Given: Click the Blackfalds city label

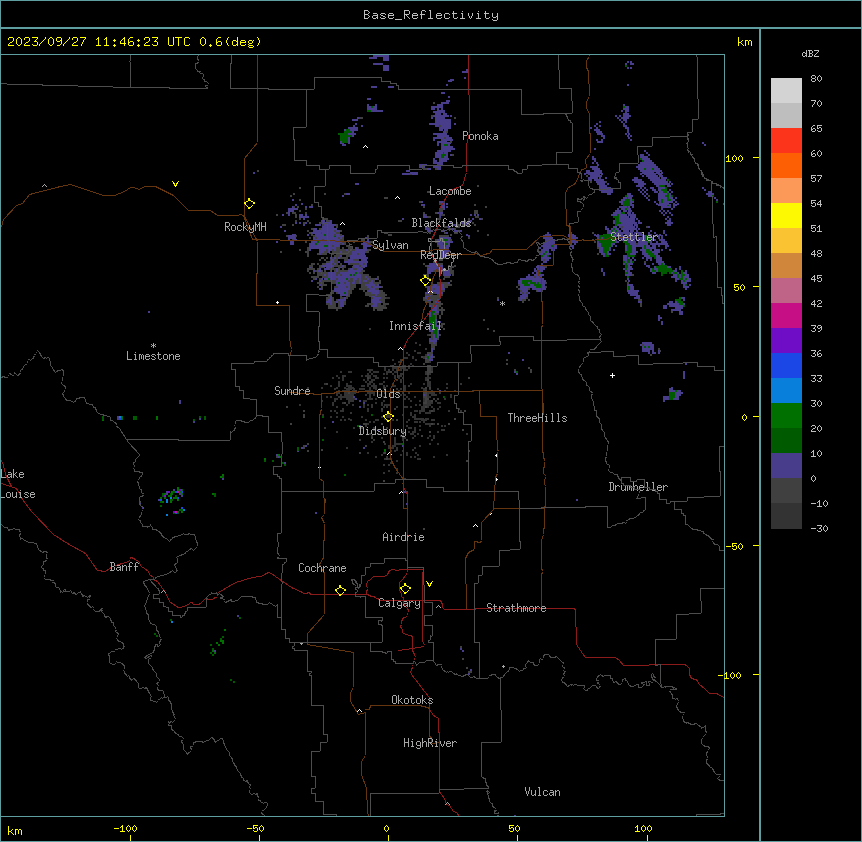Looking at the screenshot, I should click(441, 223).
